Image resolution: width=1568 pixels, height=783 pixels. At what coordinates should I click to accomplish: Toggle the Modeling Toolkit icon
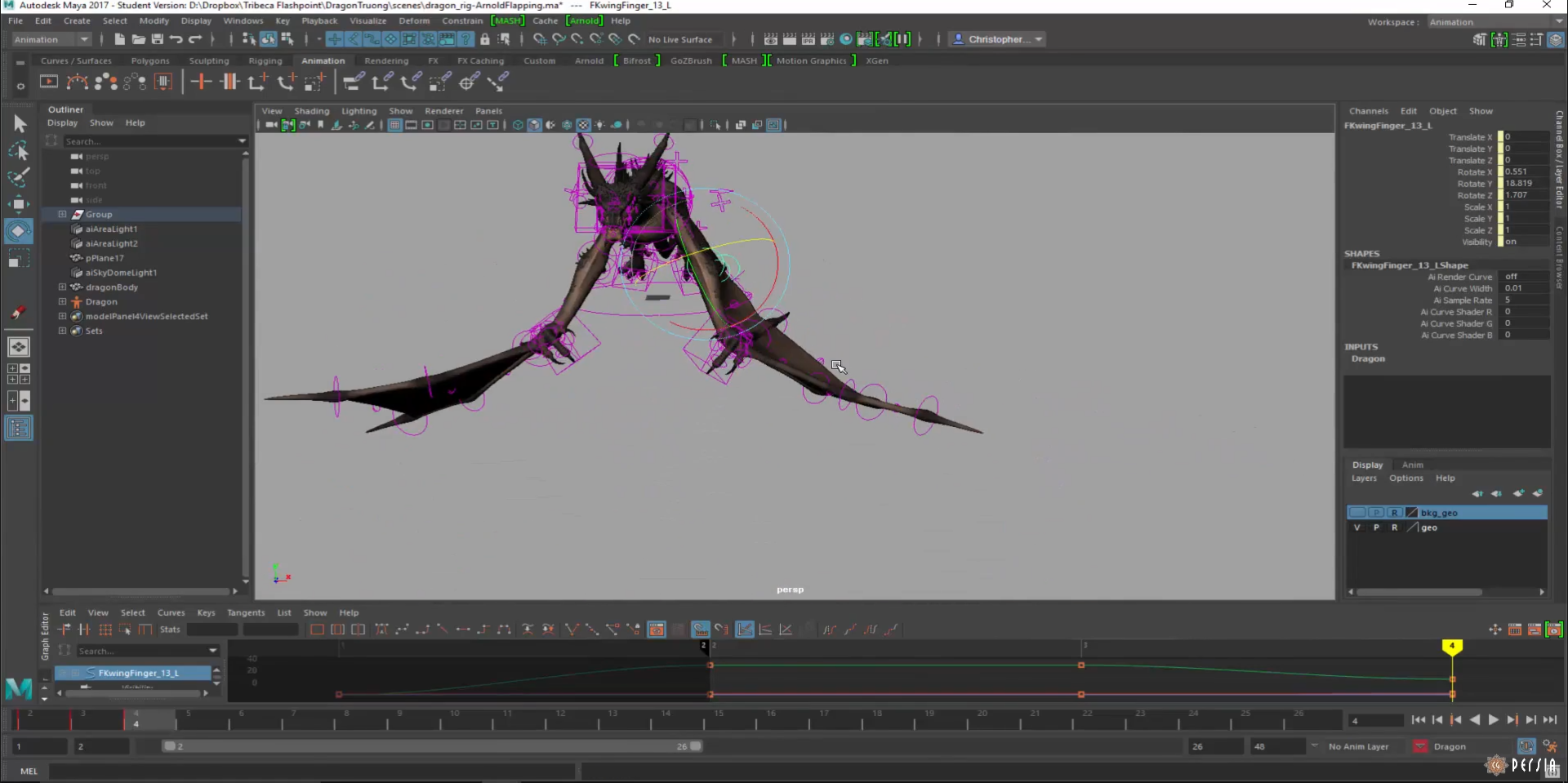(x=1480, y=39)
